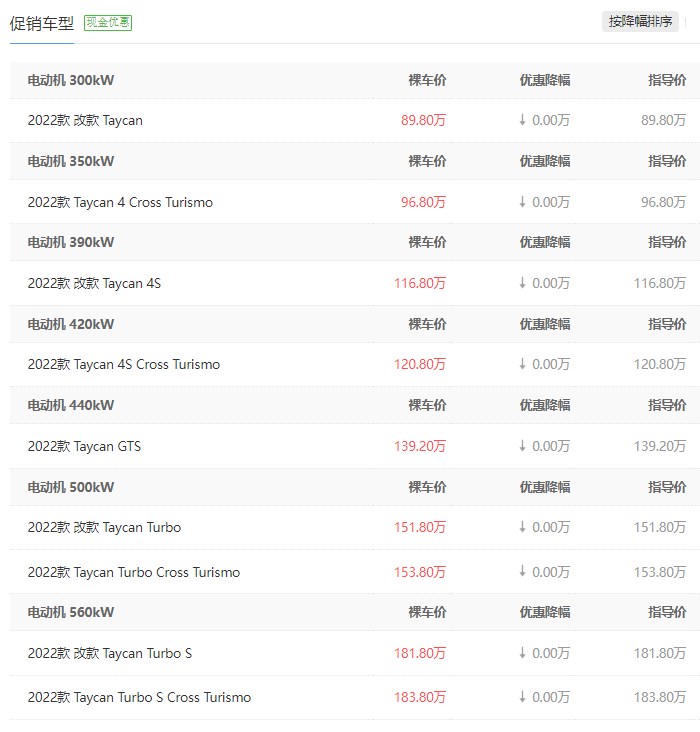Open 2022款 Taycan 4 Cross Turismo link
The width and height of the screenshot is (700, 732).
click(x=120, y=202)
